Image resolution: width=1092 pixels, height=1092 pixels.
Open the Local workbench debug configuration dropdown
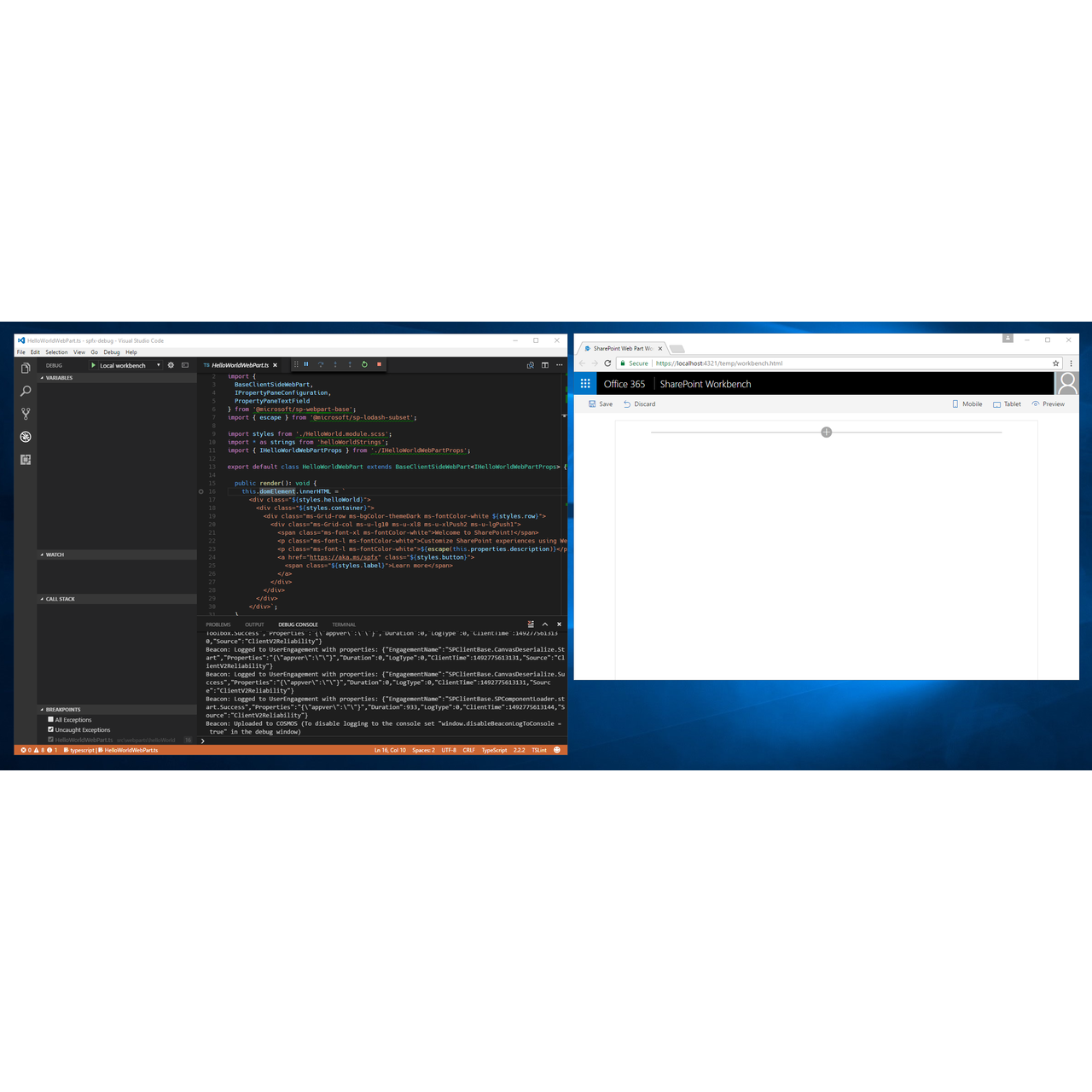[130, 365]
